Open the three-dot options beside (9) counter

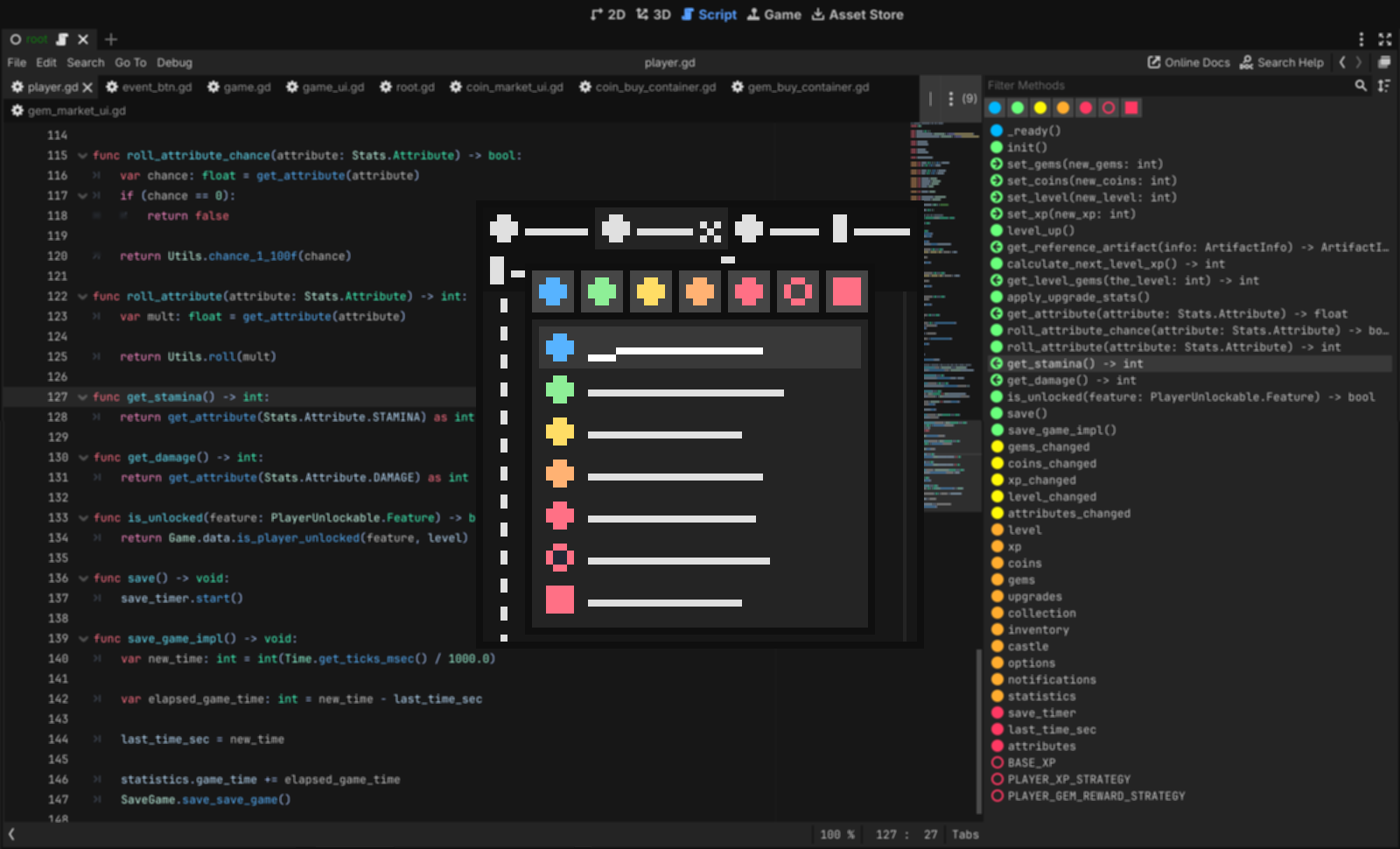950,99
